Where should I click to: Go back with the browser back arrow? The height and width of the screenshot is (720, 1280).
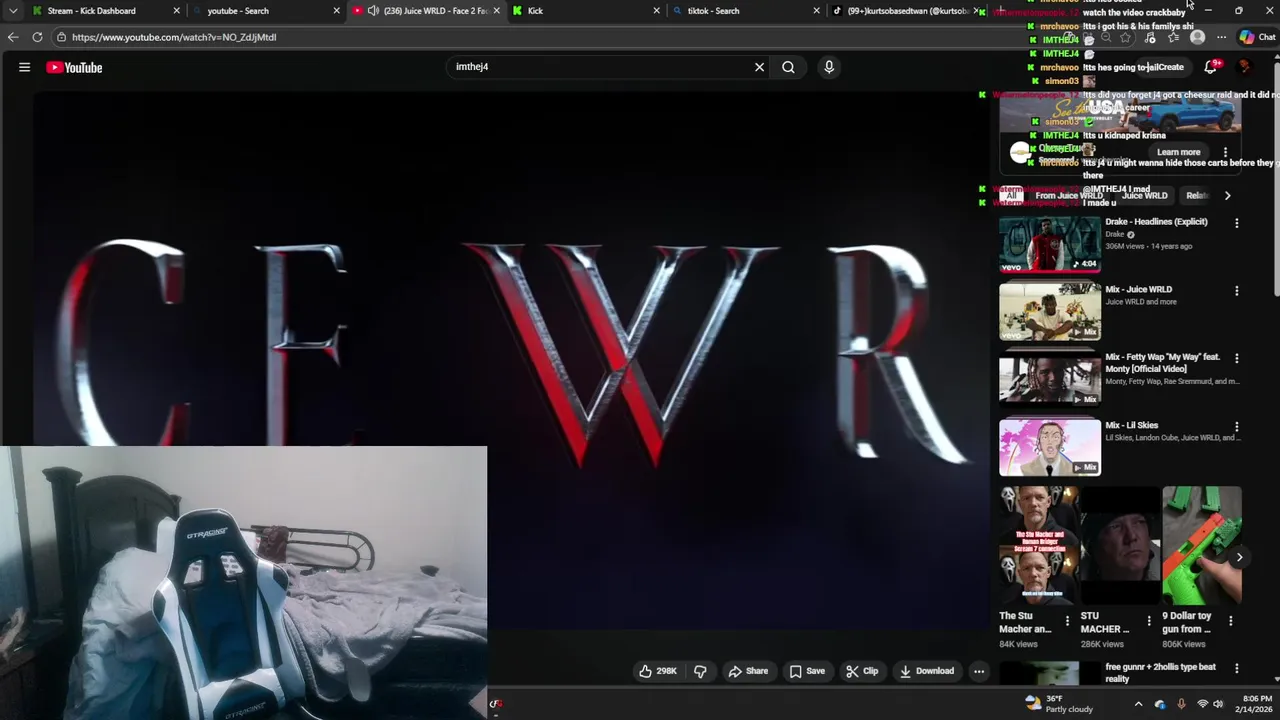[x=13, y=37]
